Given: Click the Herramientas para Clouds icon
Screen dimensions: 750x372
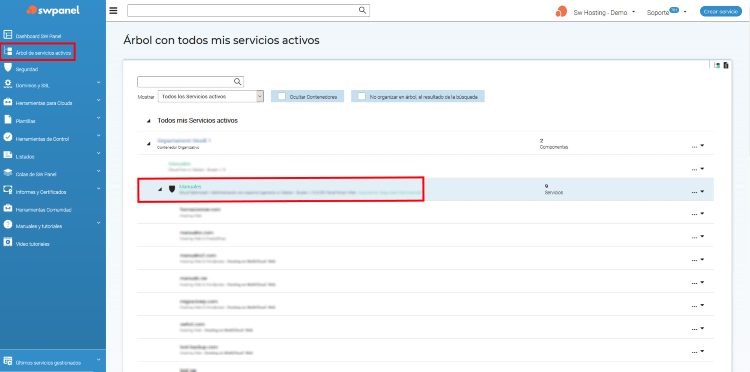Looking at the screenshot, I should [8, 102].
